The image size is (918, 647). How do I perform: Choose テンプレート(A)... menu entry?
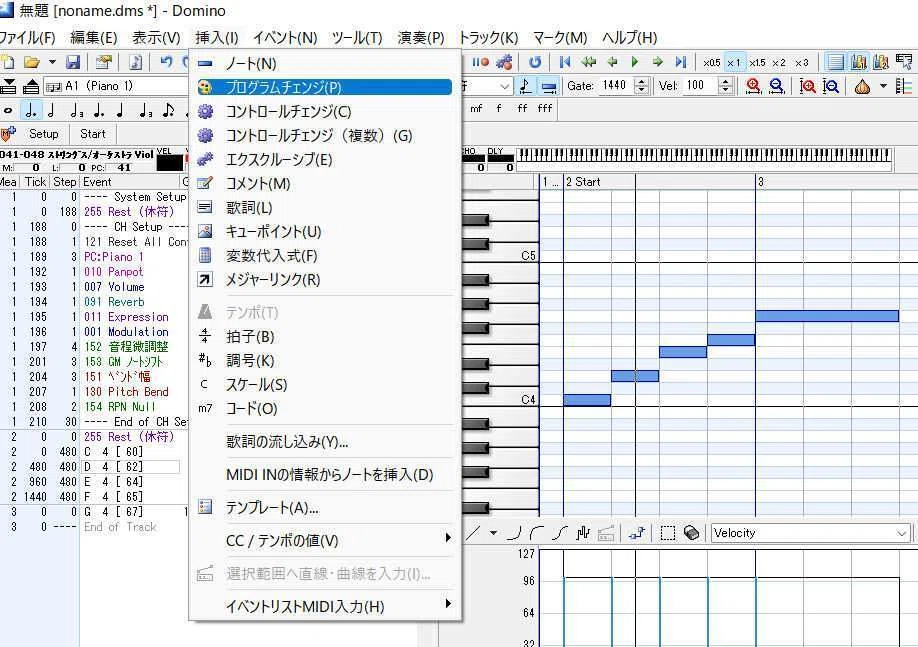point(323,507)
